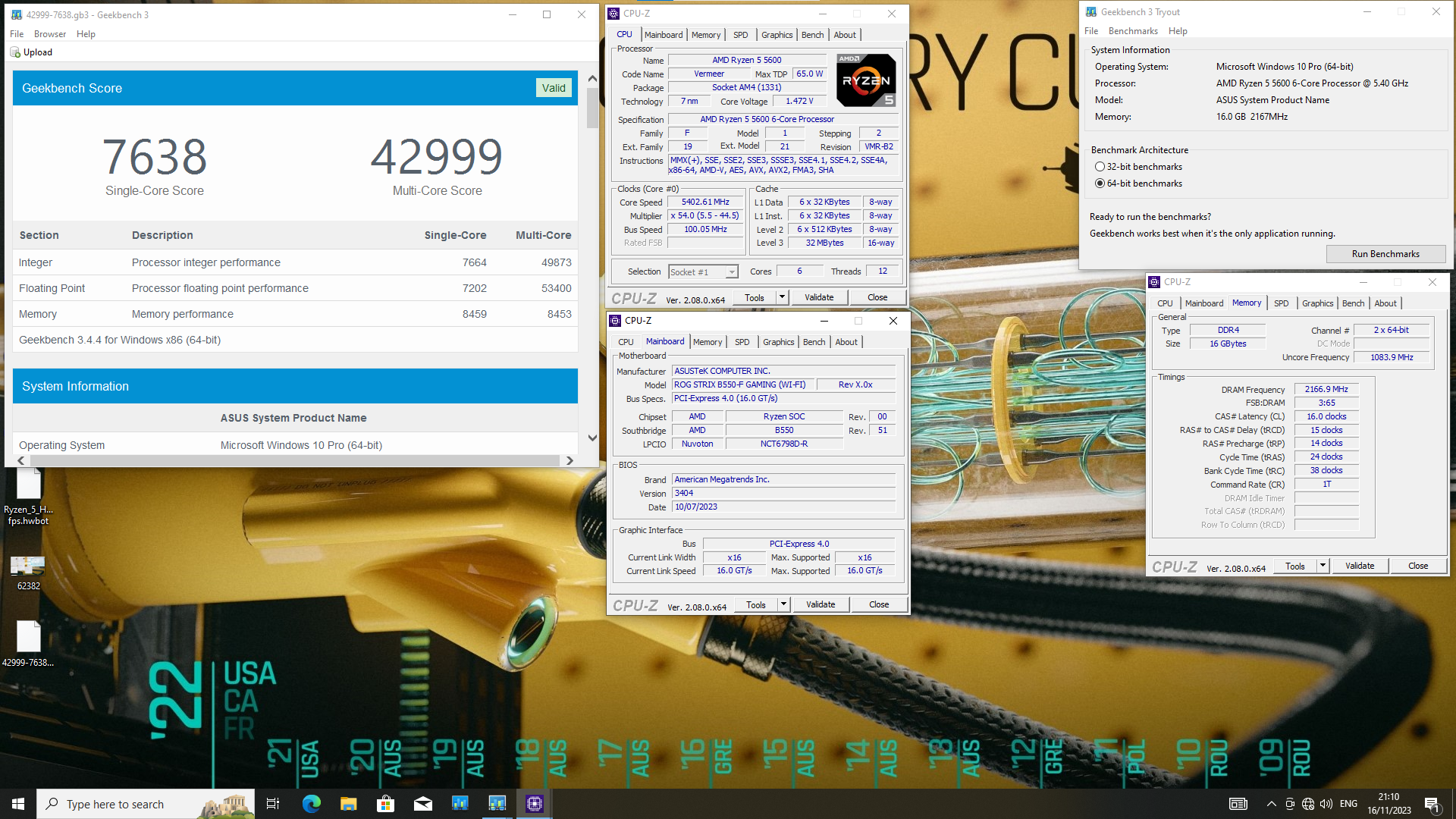
Task: Open the volume control in system tray
Action: click(x=1326, y=804)
